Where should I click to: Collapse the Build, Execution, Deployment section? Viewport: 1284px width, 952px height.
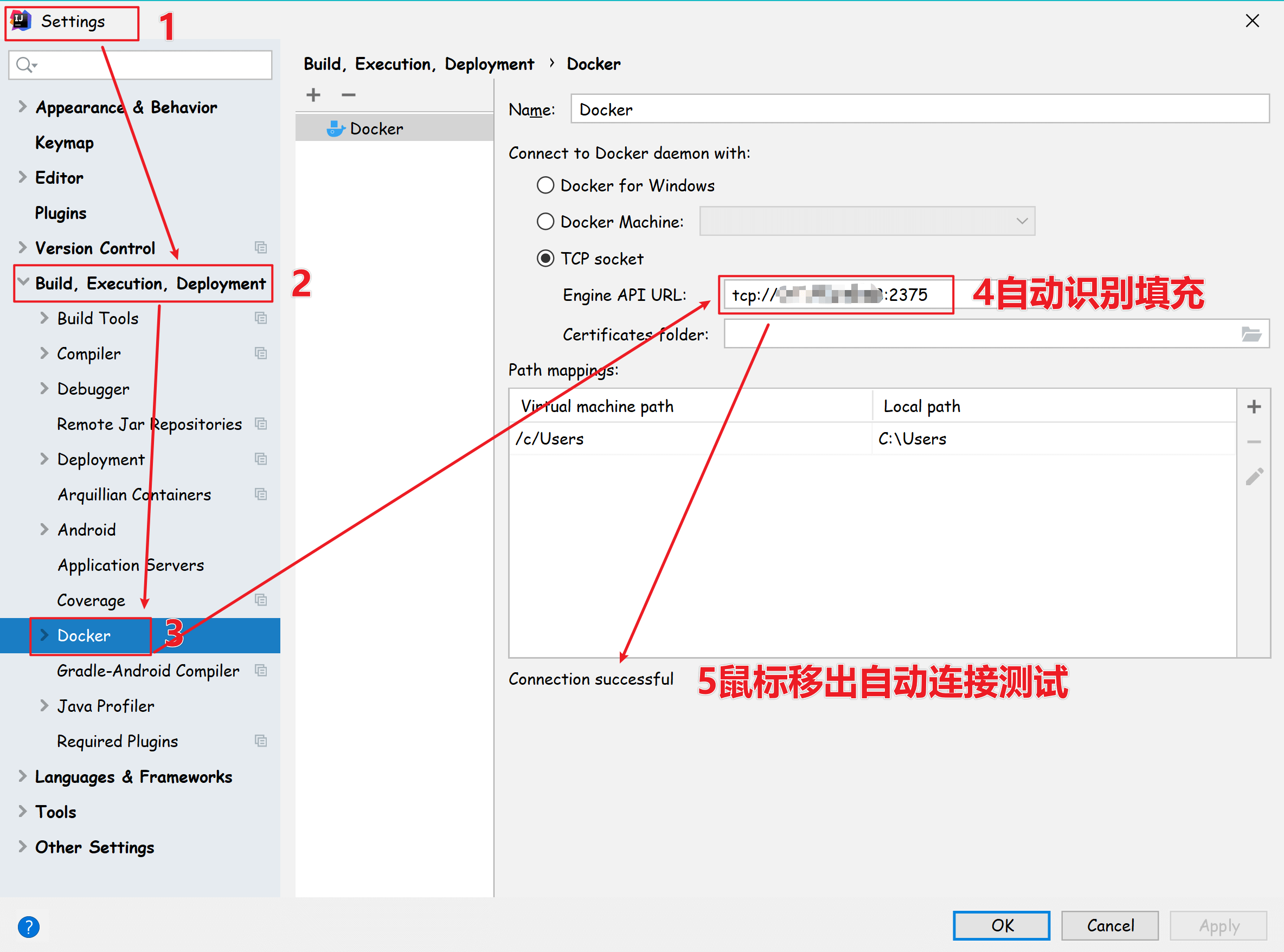pos(23,282)
